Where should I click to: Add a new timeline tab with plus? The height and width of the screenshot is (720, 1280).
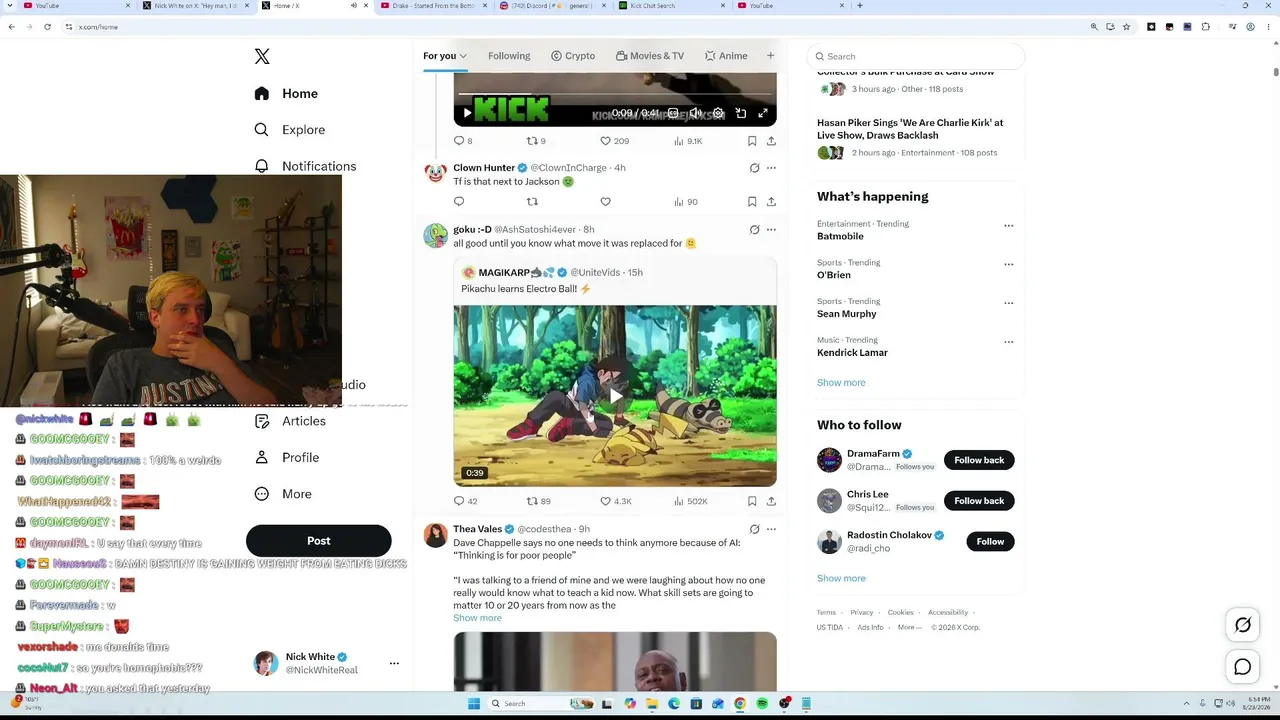coord(770,56)
